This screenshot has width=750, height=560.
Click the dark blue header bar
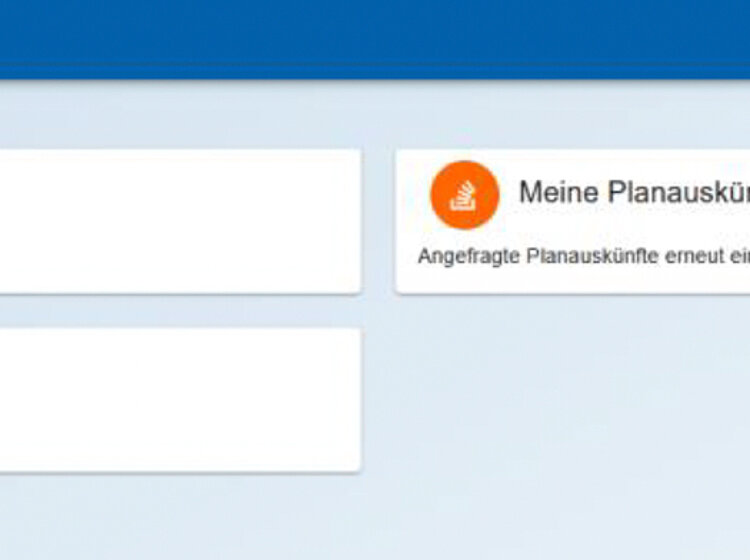(x=375, y=38)
